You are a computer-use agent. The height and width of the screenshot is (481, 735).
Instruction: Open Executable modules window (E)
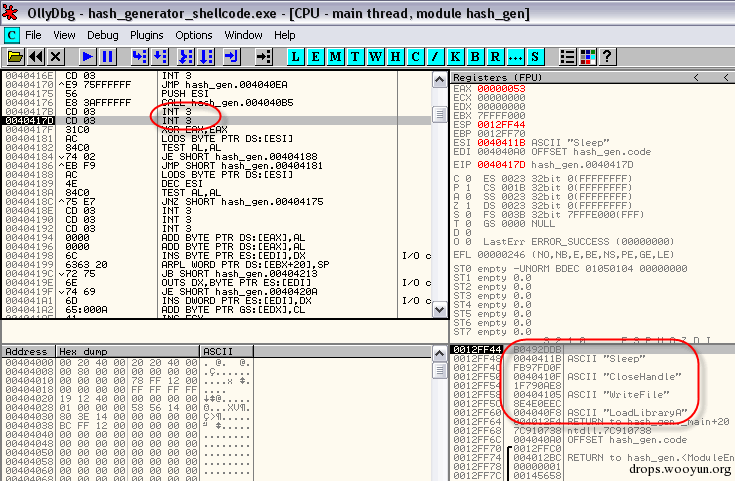point(315,57)
